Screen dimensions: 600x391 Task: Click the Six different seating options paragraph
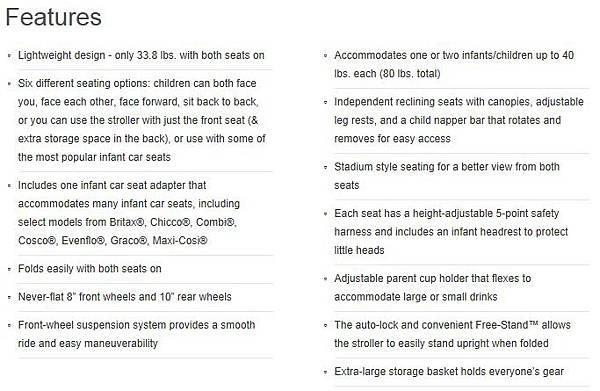[x=142, y=120]
